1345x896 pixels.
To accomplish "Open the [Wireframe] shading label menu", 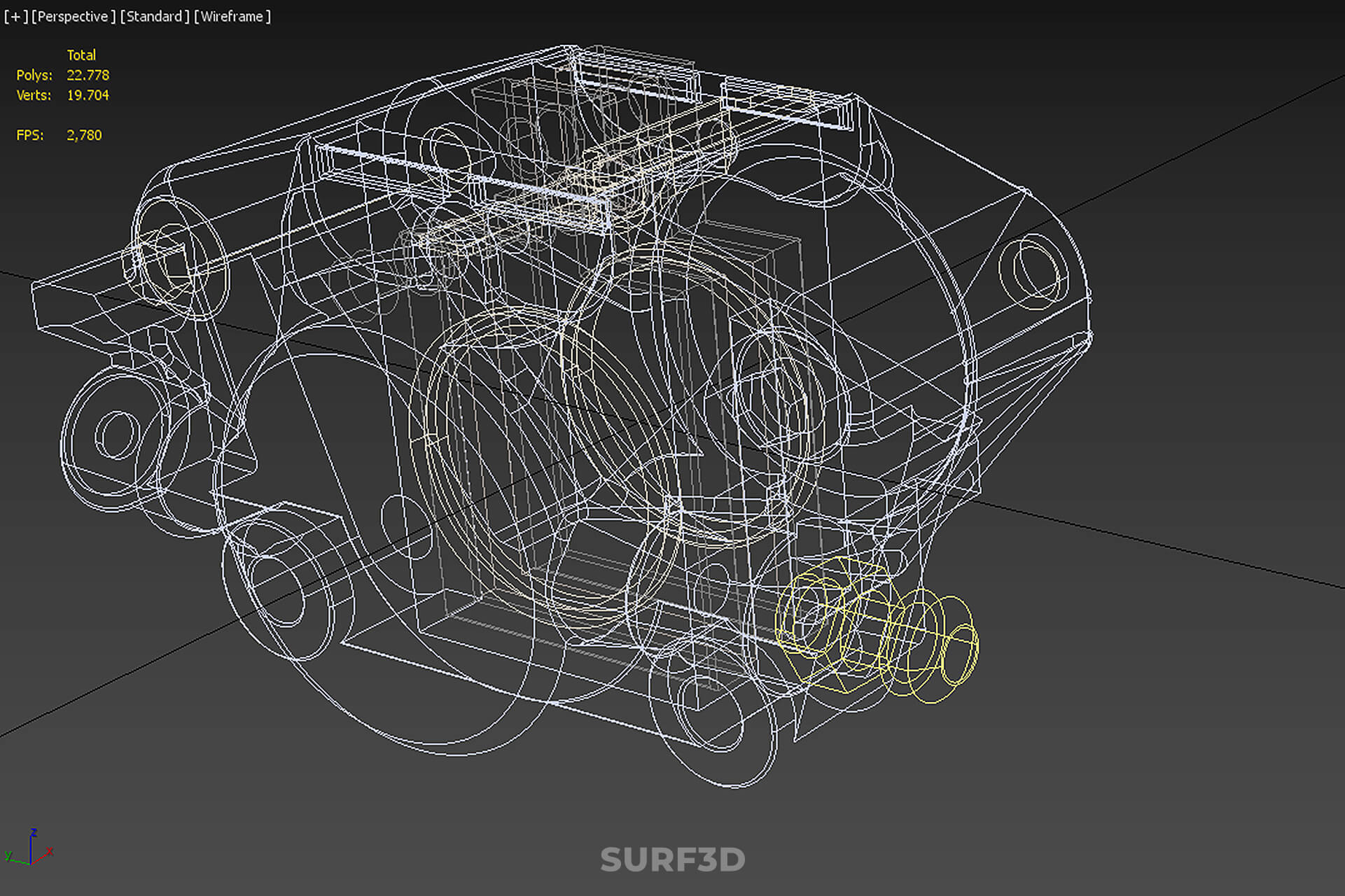I will 232,16.
